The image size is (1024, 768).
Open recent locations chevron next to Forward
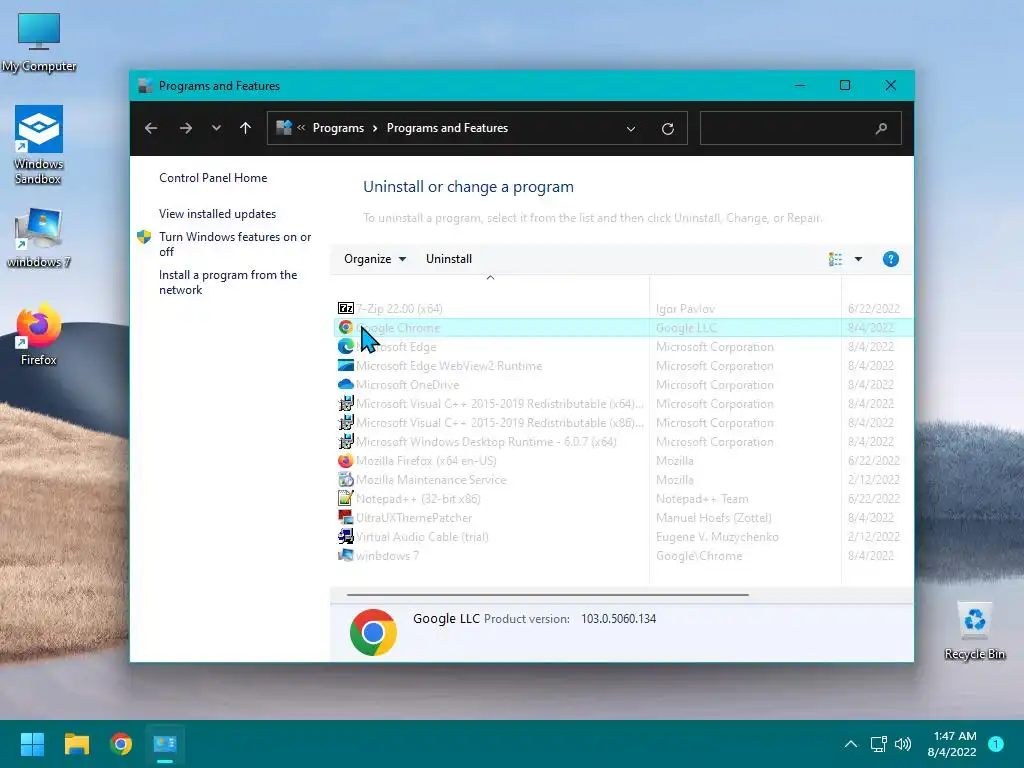click(x=216, y=128)
